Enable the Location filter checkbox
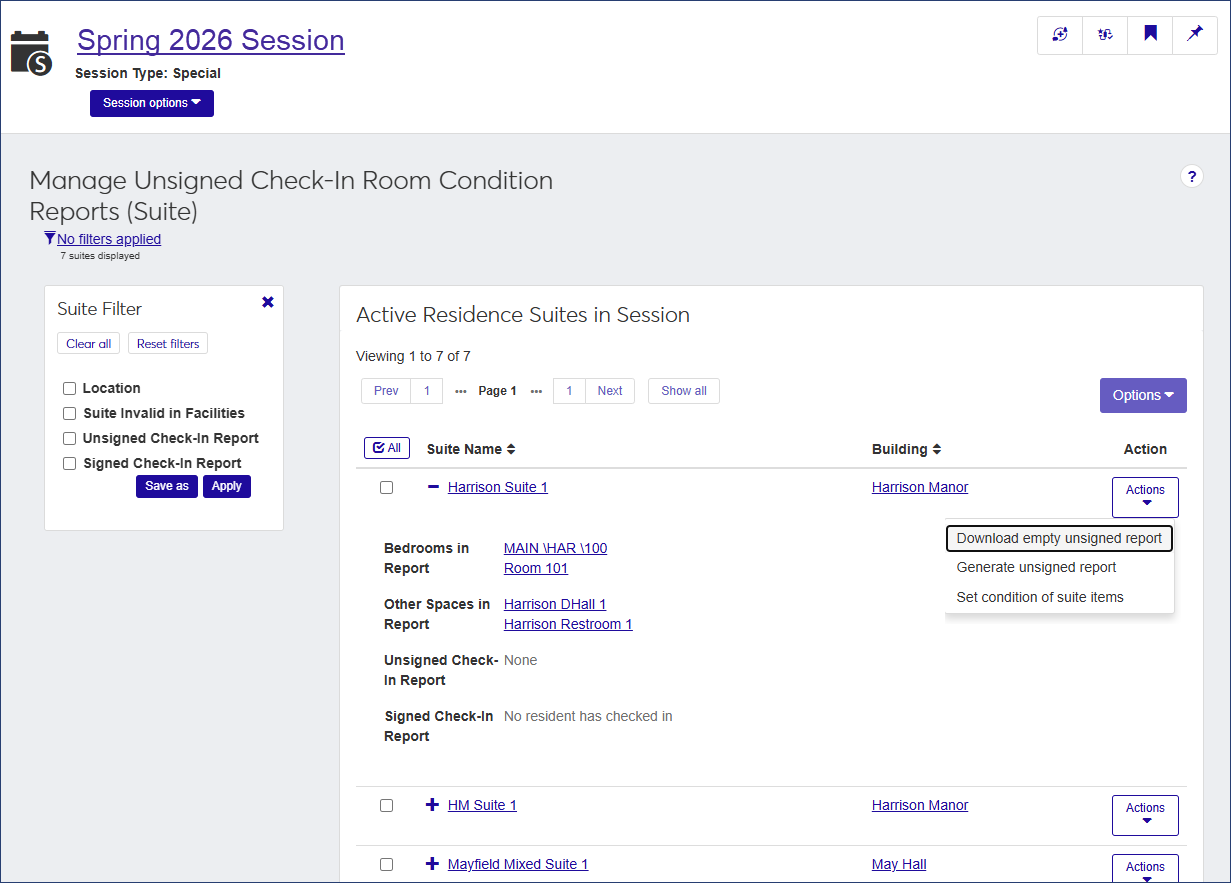 click(x=69, y=388)
